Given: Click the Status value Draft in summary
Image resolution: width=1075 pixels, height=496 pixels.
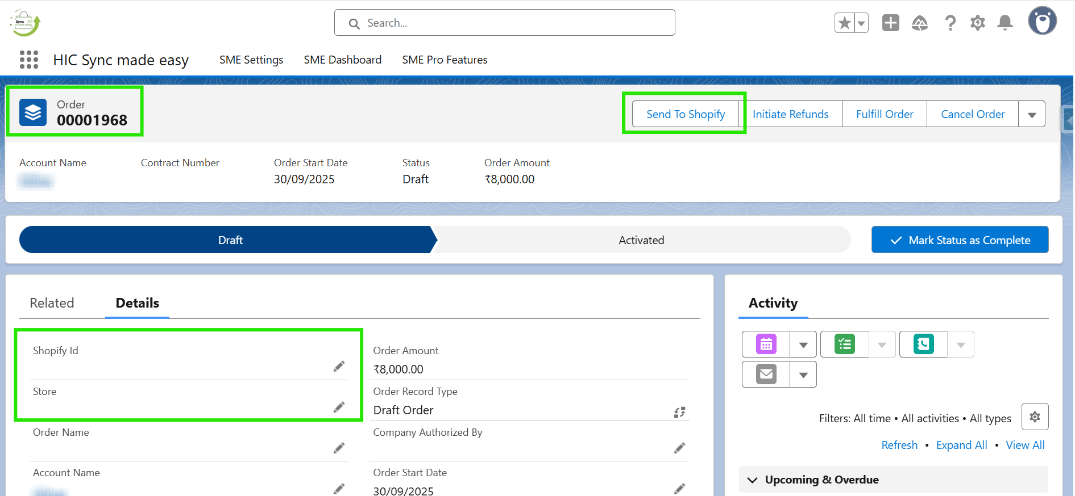Looking at the screenshot, I should [x=415, y=179].
